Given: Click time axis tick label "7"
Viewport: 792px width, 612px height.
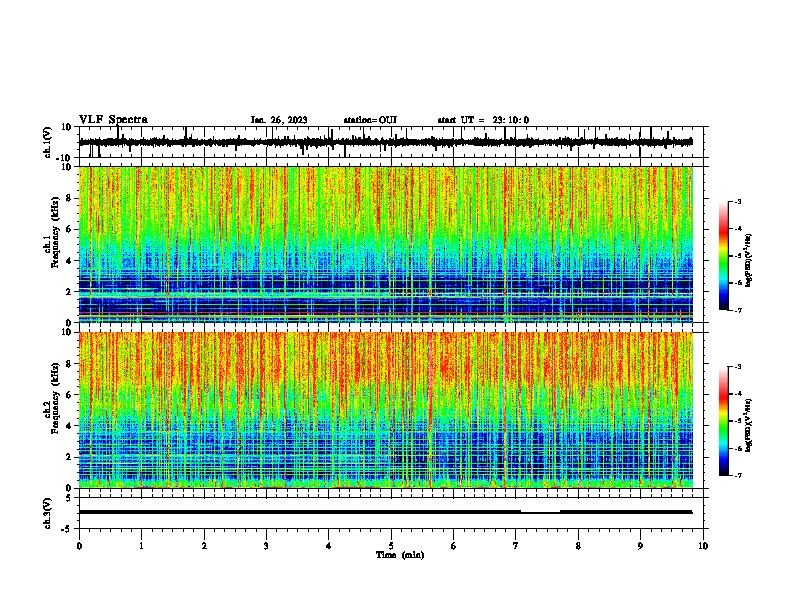Looking at the screenshot, I should 516,546.
